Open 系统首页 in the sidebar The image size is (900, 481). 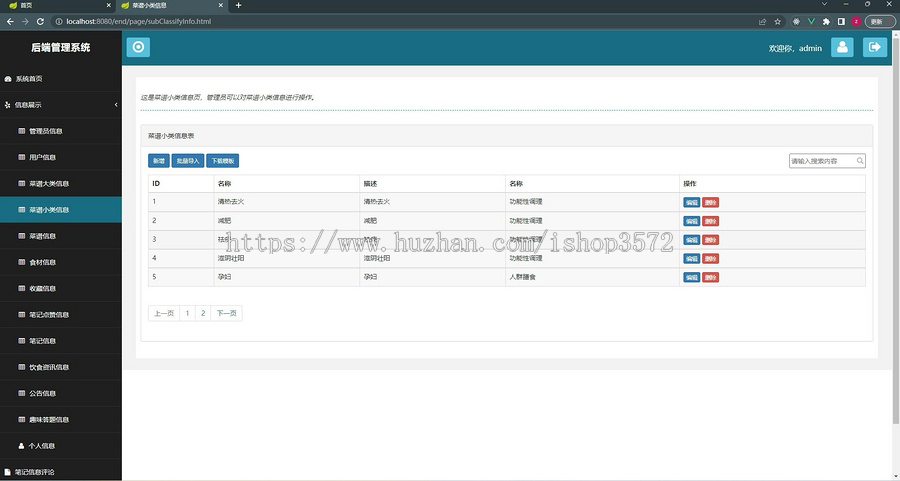pyautogui.click(x=60, y=79)
